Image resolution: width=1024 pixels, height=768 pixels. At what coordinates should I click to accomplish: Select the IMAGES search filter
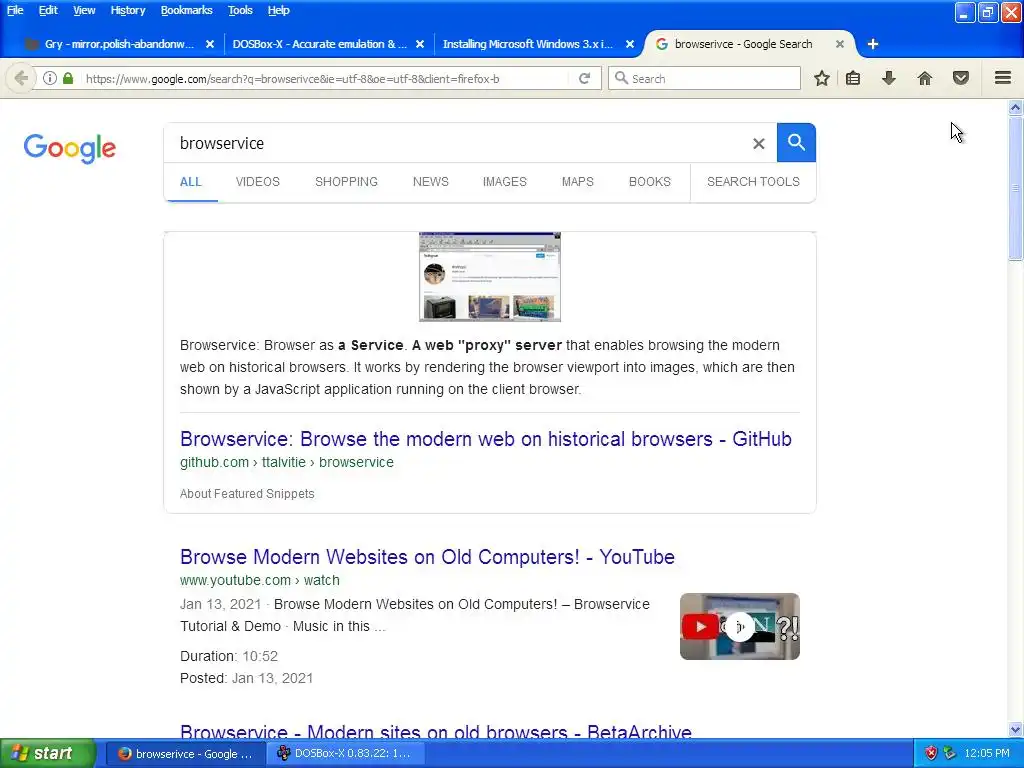pyautogui.click(x=504, y=182)
